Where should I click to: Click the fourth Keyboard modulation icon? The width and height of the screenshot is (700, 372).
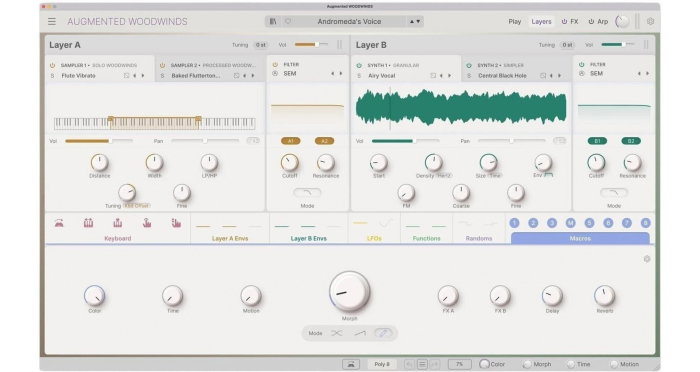[x=147, y=223]
